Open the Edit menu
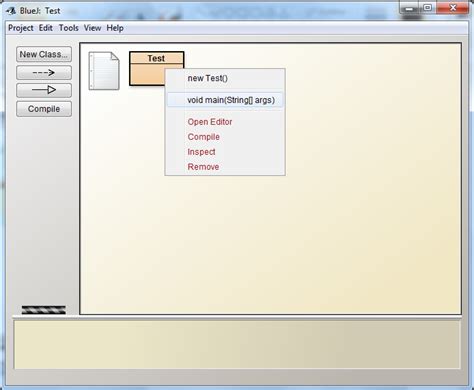The image size is (474, 390). (x=46, y=28)
